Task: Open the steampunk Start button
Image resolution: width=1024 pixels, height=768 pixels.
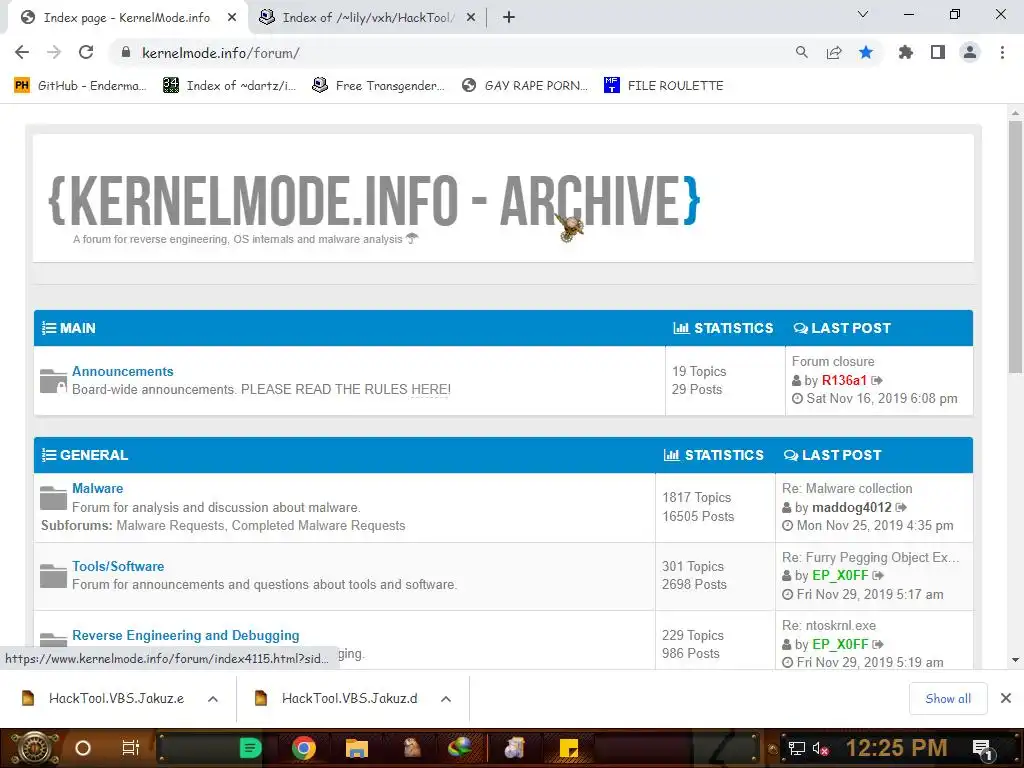Action: [35, 748]
